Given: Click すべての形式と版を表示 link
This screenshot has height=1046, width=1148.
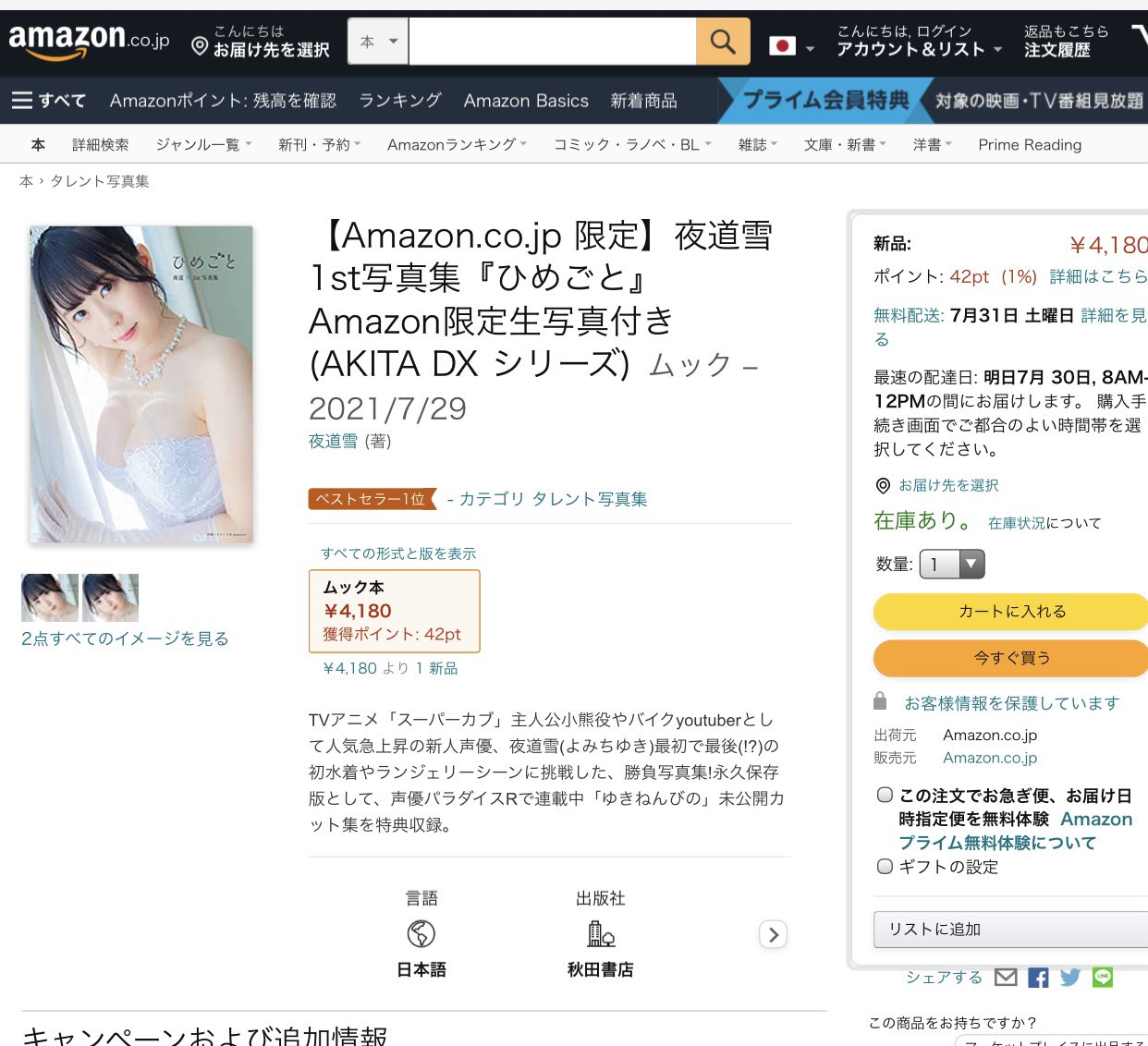Looking at the screenshot, I should pyautogui.click(x=398, y=553).
